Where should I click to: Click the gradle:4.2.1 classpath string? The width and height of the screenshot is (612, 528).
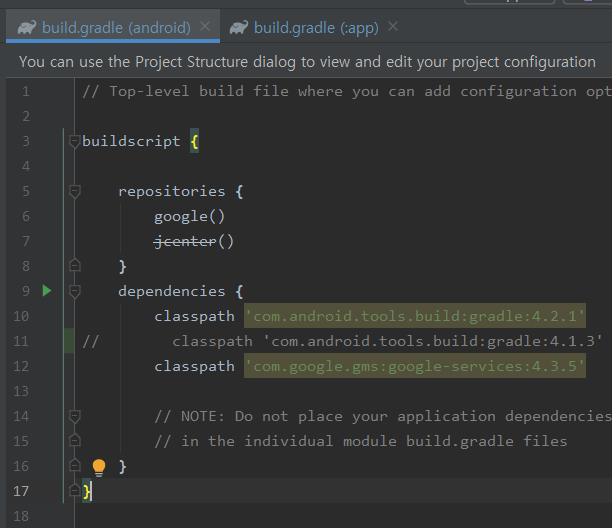(x=415, y=316)
